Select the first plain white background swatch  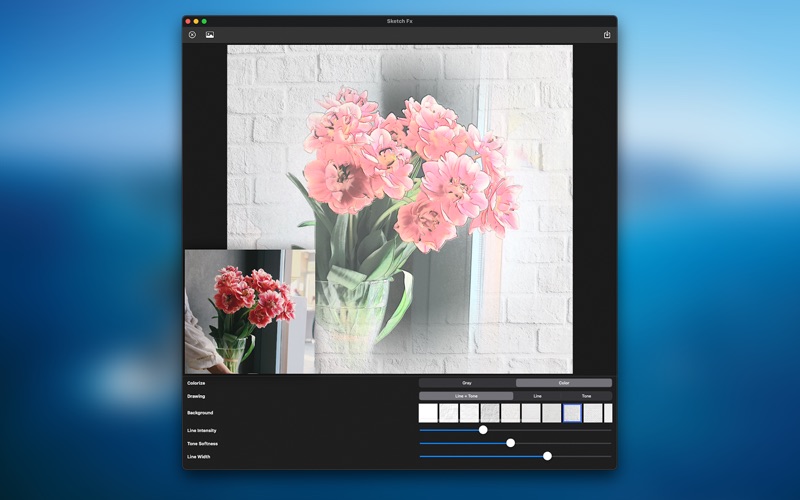point(429,413)
